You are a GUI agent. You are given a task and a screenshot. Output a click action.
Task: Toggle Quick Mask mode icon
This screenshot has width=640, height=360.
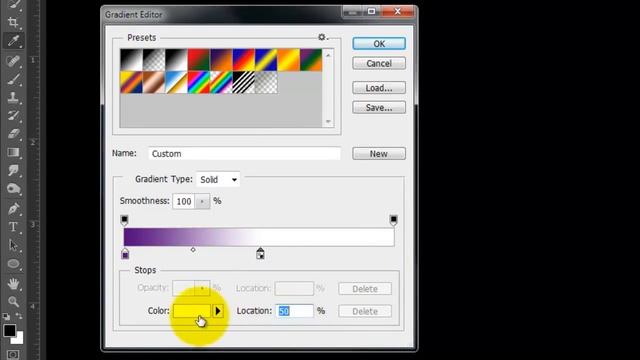tap(13, 354)
